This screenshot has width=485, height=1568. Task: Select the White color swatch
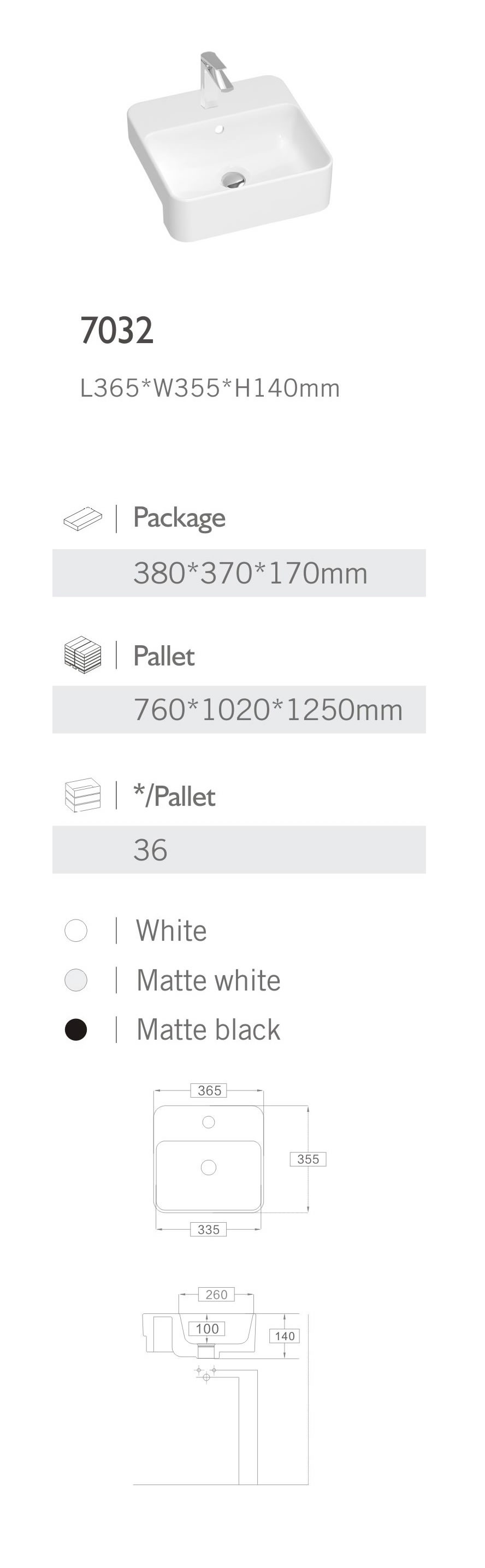[x=76, y=930]
